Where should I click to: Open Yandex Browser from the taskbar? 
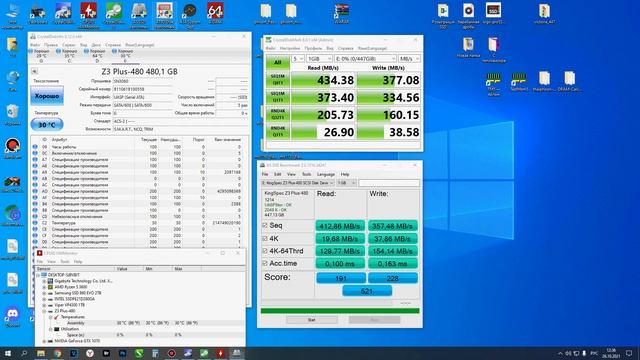pos(90,353)
